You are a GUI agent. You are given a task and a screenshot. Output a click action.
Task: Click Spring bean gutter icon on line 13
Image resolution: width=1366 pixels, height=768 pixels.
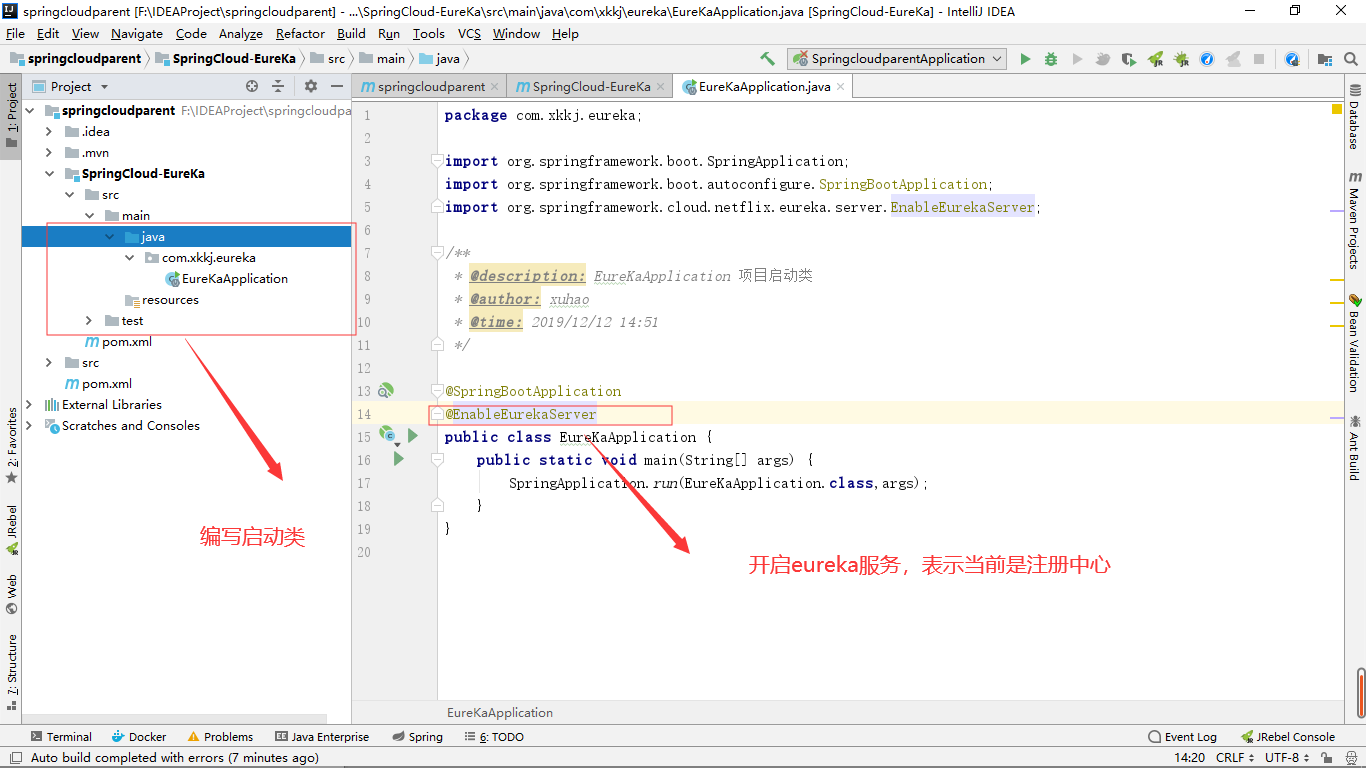pyautogui.click(x=386, y=390)
